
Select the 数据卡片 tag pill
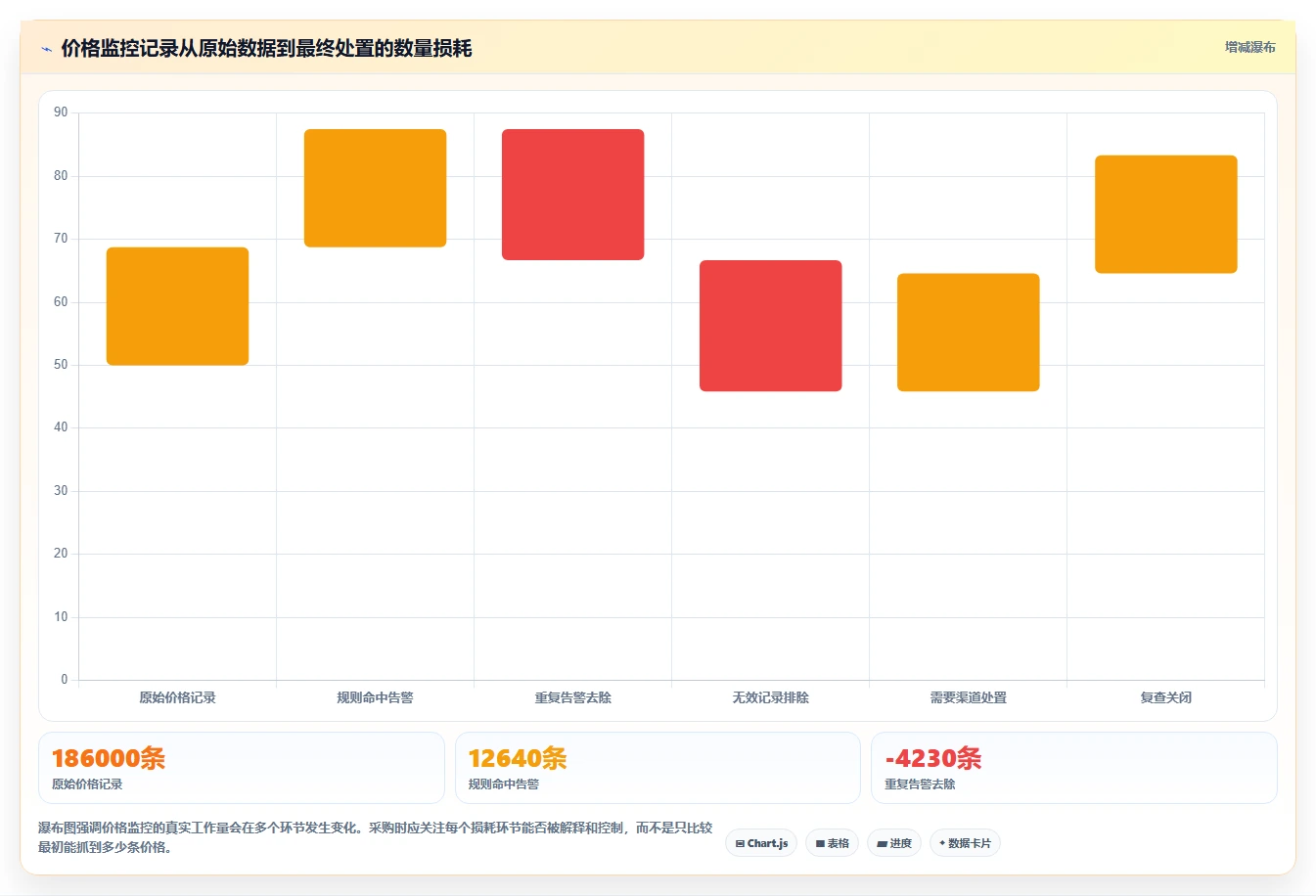tap(965, 843)
